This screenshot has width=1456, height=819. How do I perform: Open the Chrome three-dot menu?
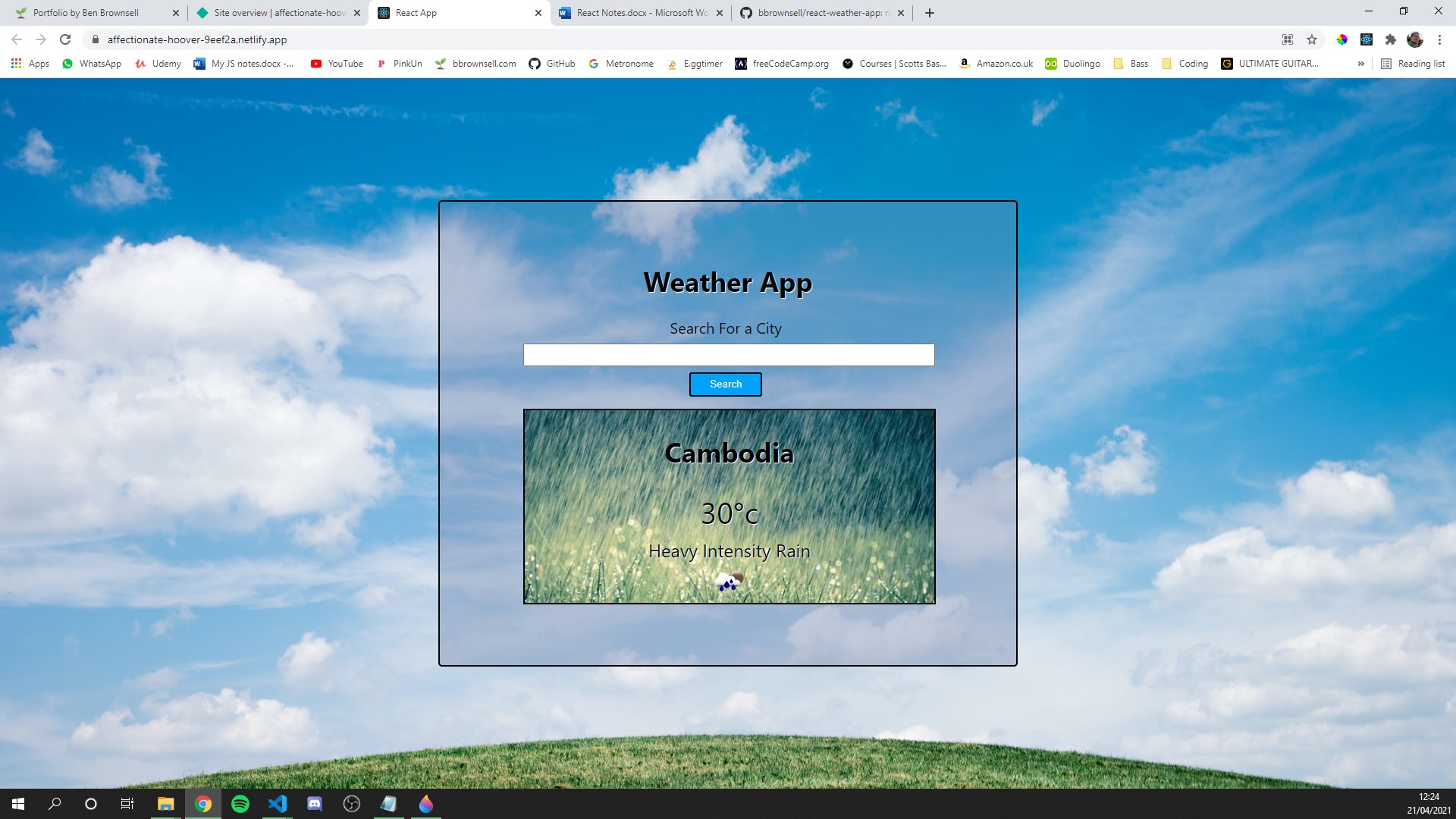(x=1439, y=39)
